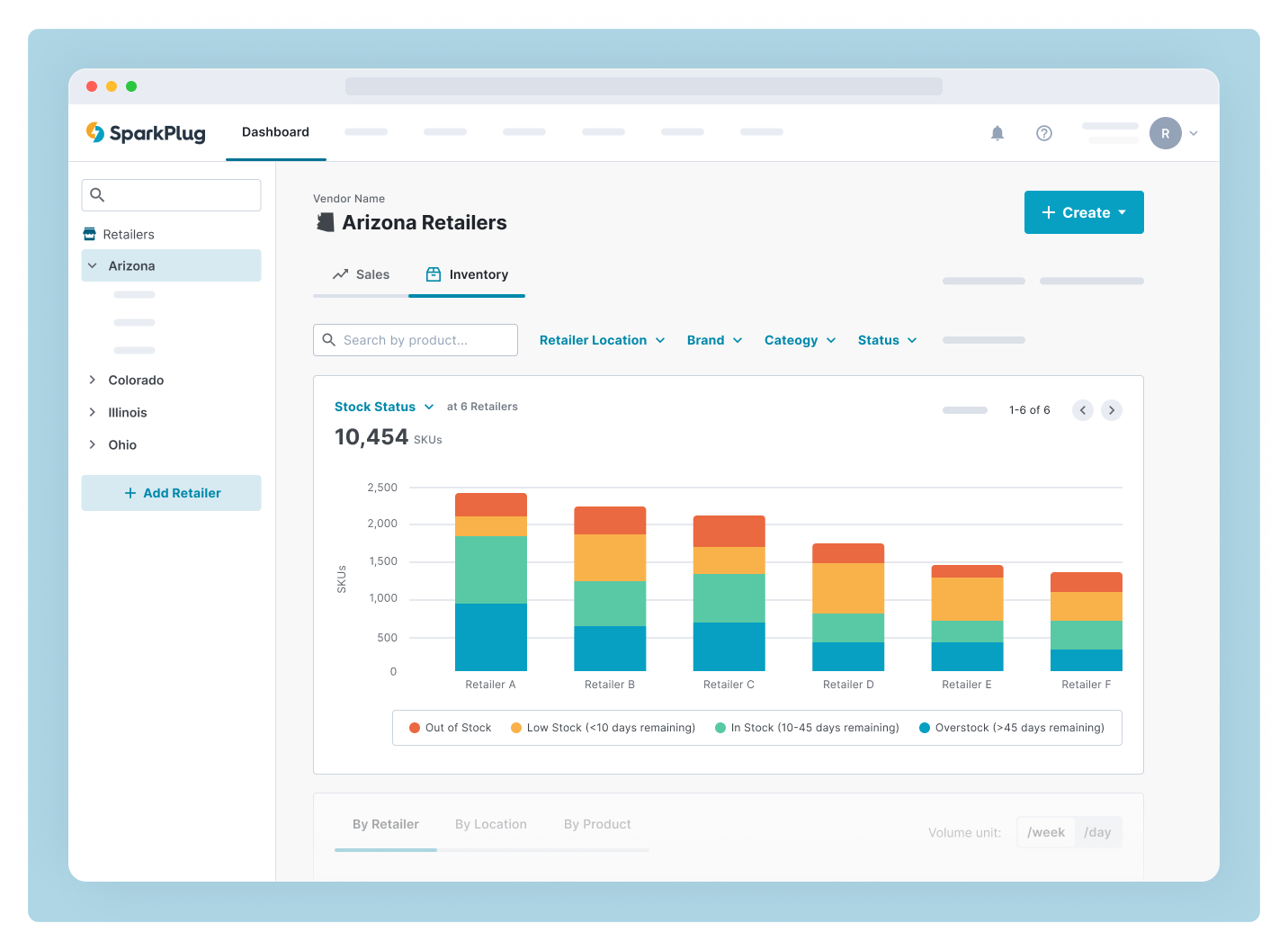1288x950 pixels.
Task: Click the Vendor Name label
Action: (x=349, y=199)
